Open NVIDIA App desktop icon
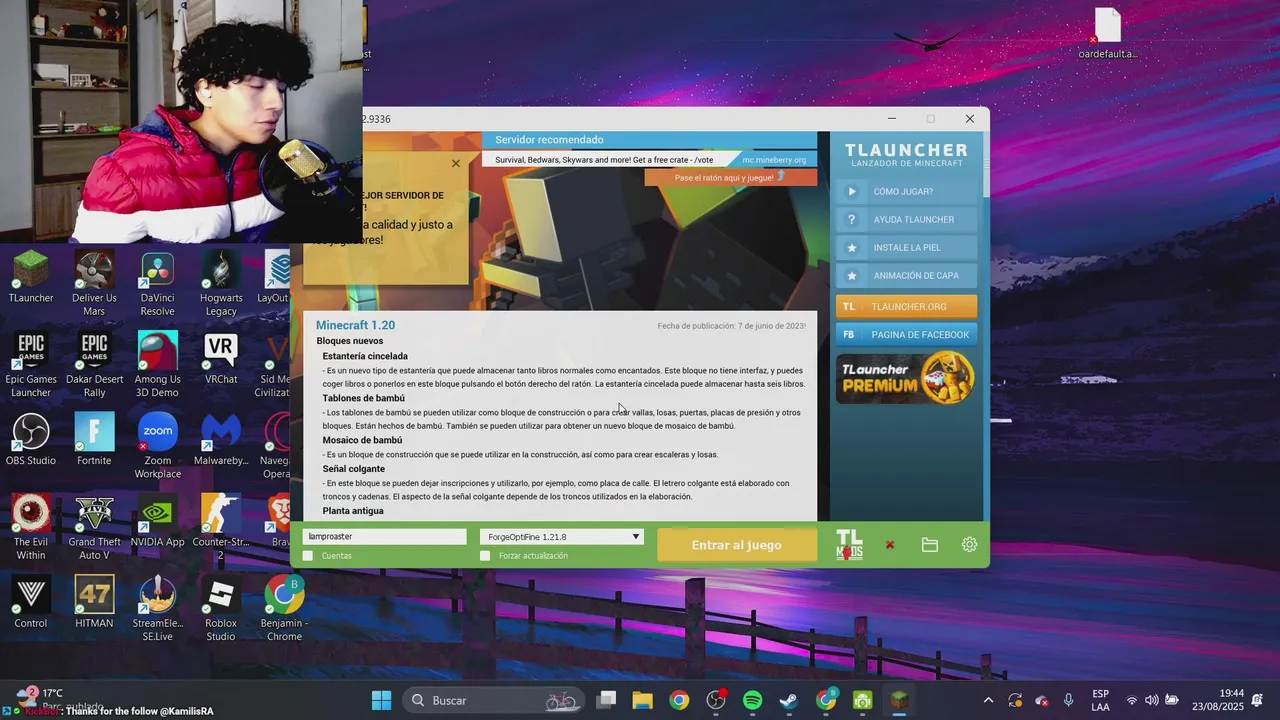The width and height of the screenshot is (1280, 720). click(157, 520)
